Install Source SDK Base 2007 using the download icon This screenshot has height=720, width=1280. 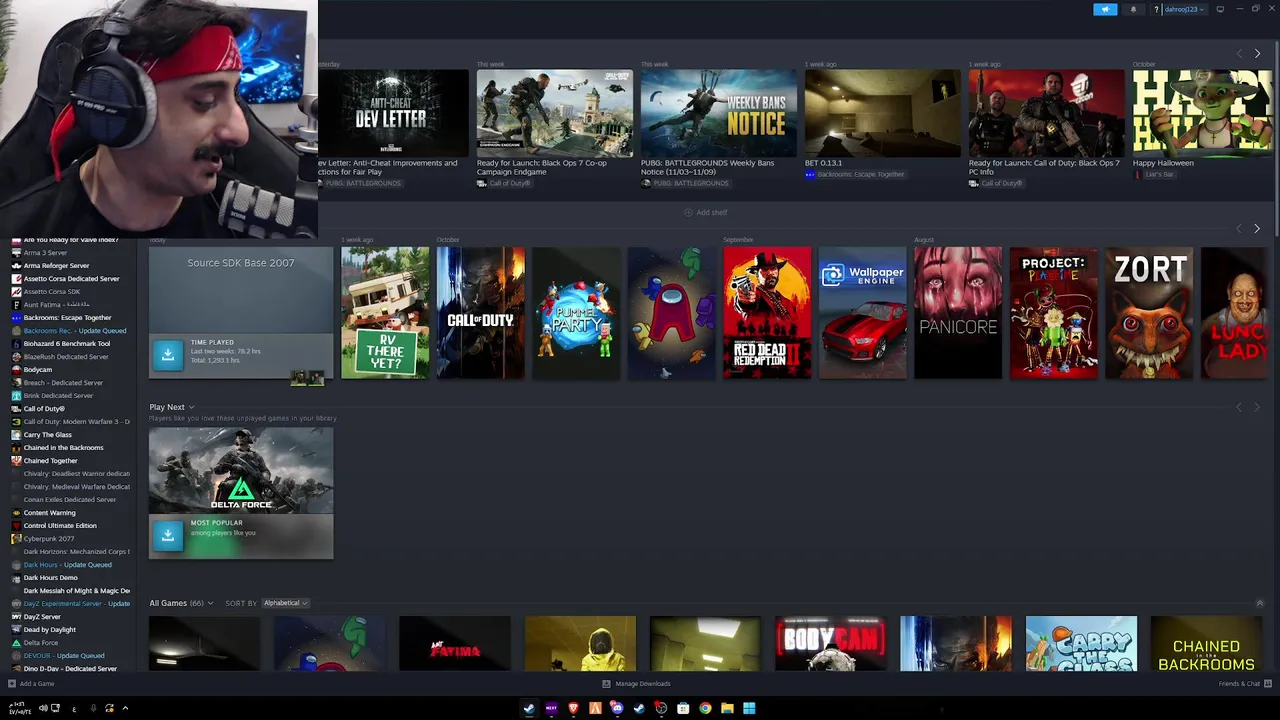168,354
